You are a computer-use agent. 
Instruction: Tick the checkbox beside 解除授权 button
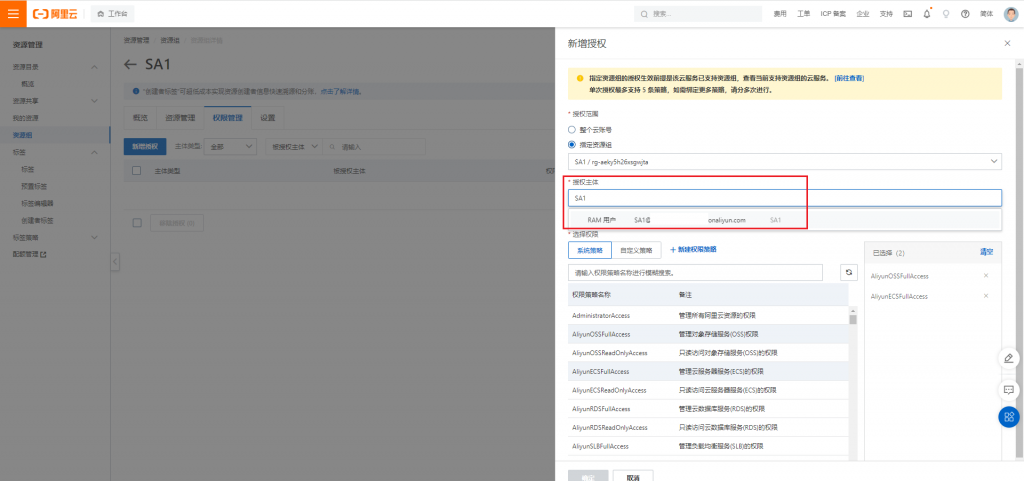pos(136,223)
